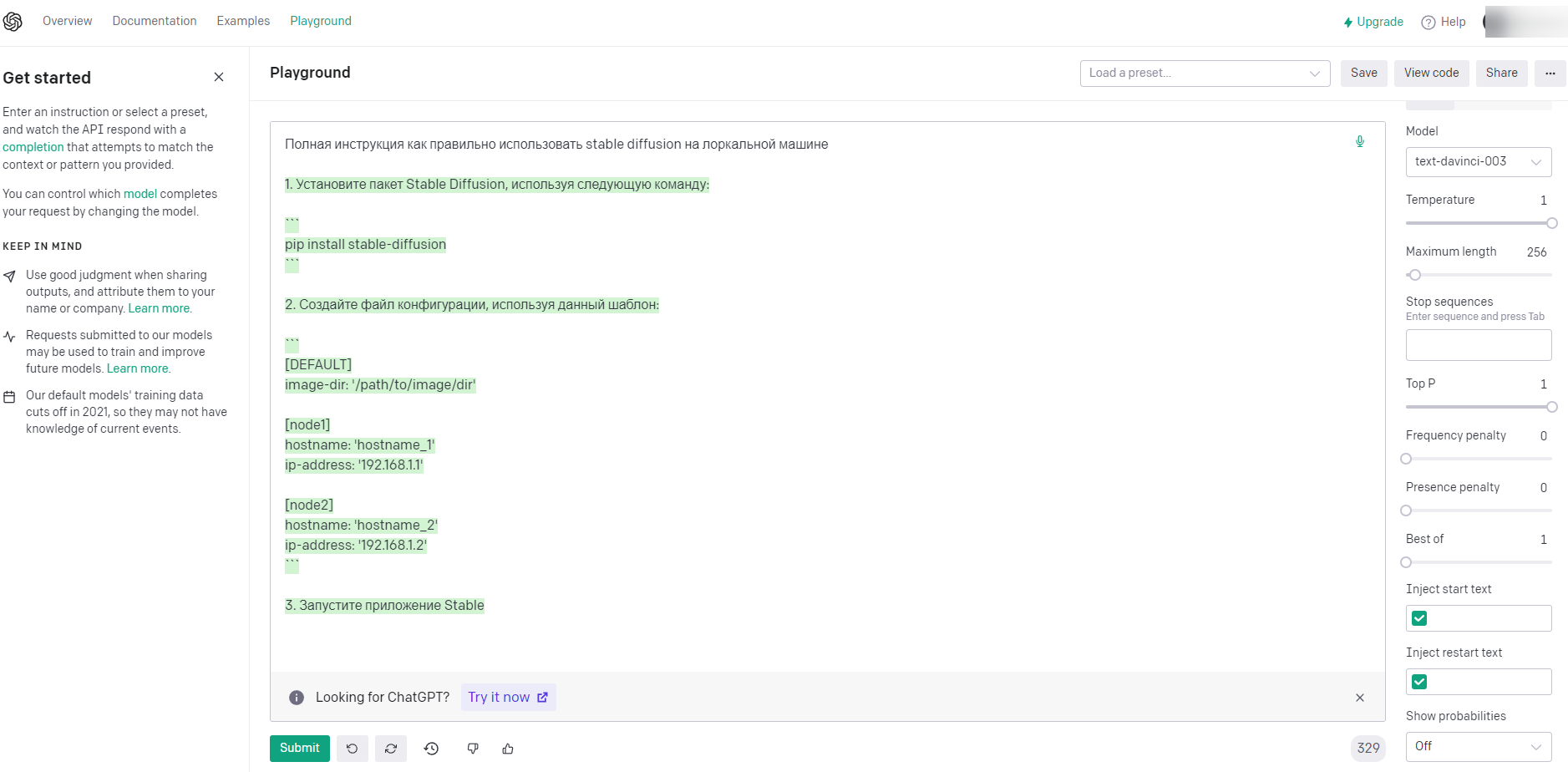Click the OpenAI logo icon

click(x=13, y=22)
